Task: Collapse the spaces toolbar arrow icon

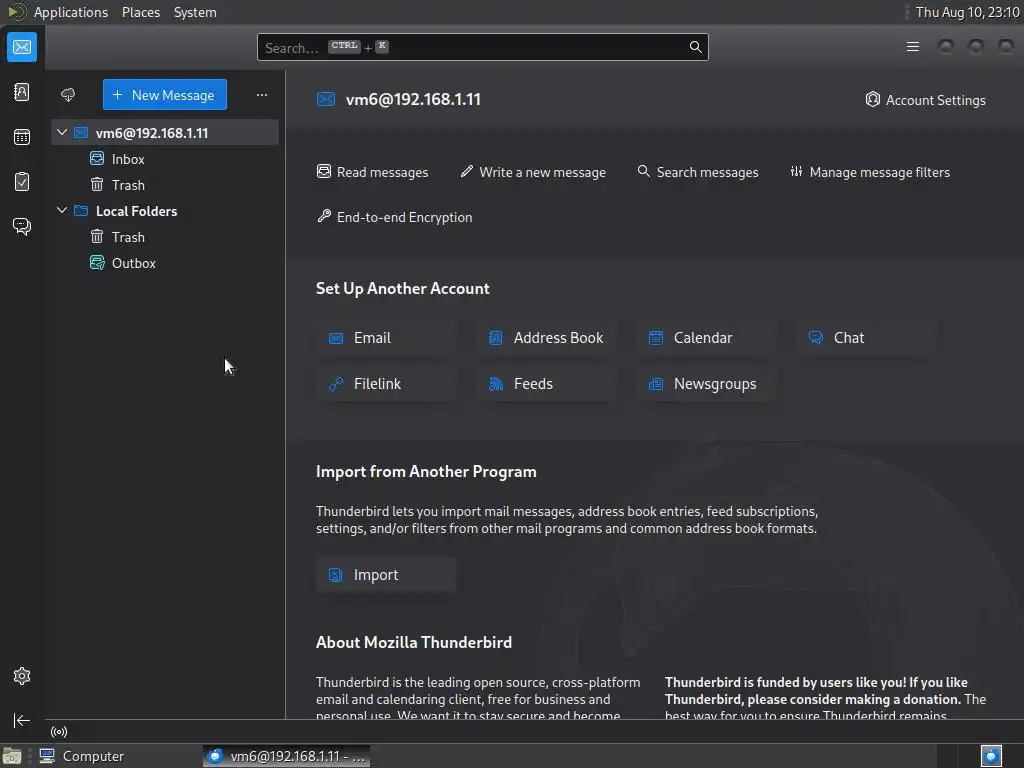Action: 22,720
